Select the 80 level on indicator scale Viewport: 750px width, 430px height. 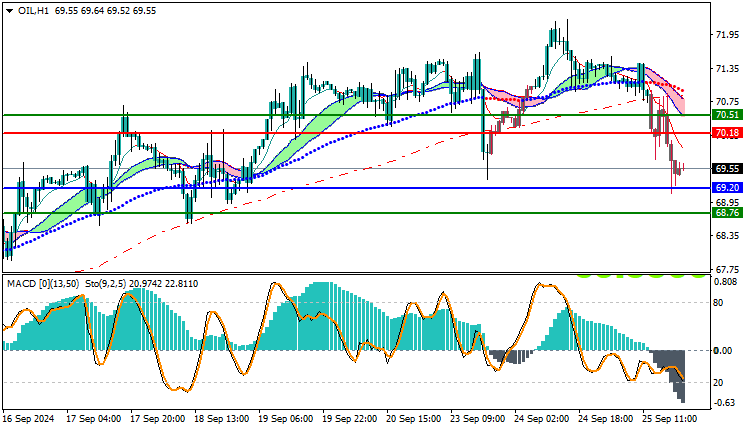tap(718, 303)
